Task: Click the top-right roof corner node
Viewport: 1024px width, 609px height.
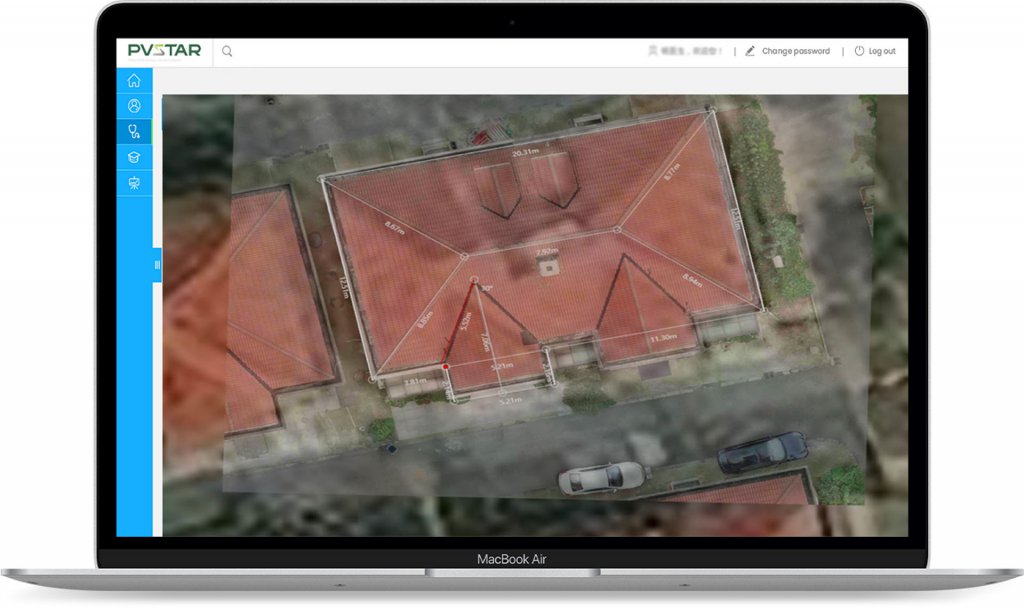Action: (712, 109)
